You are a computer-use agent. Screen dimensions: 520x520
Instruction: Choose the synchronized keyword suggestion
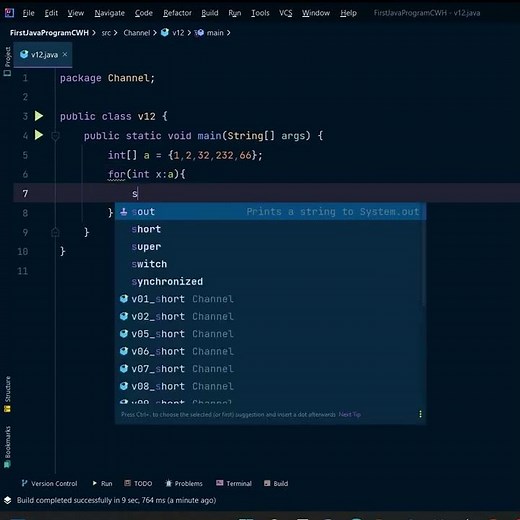point(270,282)
